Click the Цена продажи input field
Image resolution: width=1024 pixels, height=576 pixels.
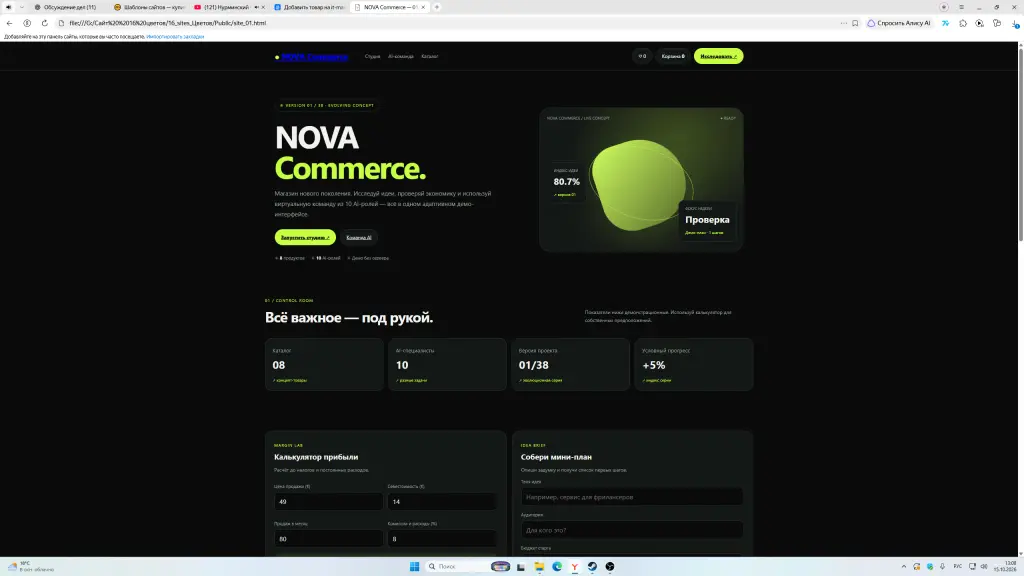pos(328,502)
